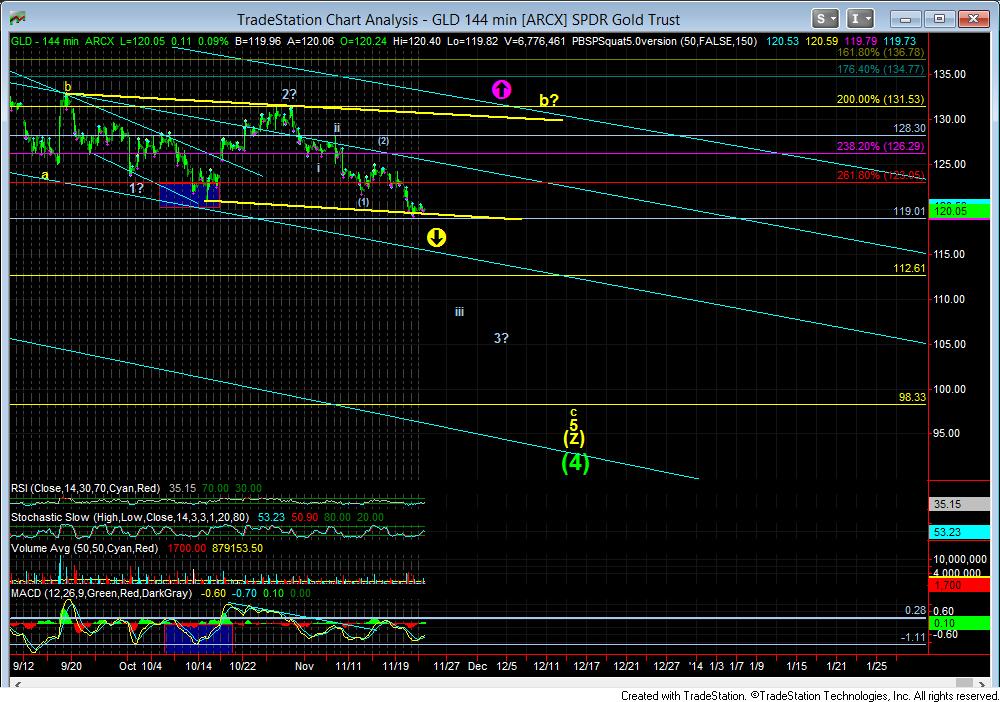Click the '135.00' price axis label

pyautogui.click(x=950, y=75)
